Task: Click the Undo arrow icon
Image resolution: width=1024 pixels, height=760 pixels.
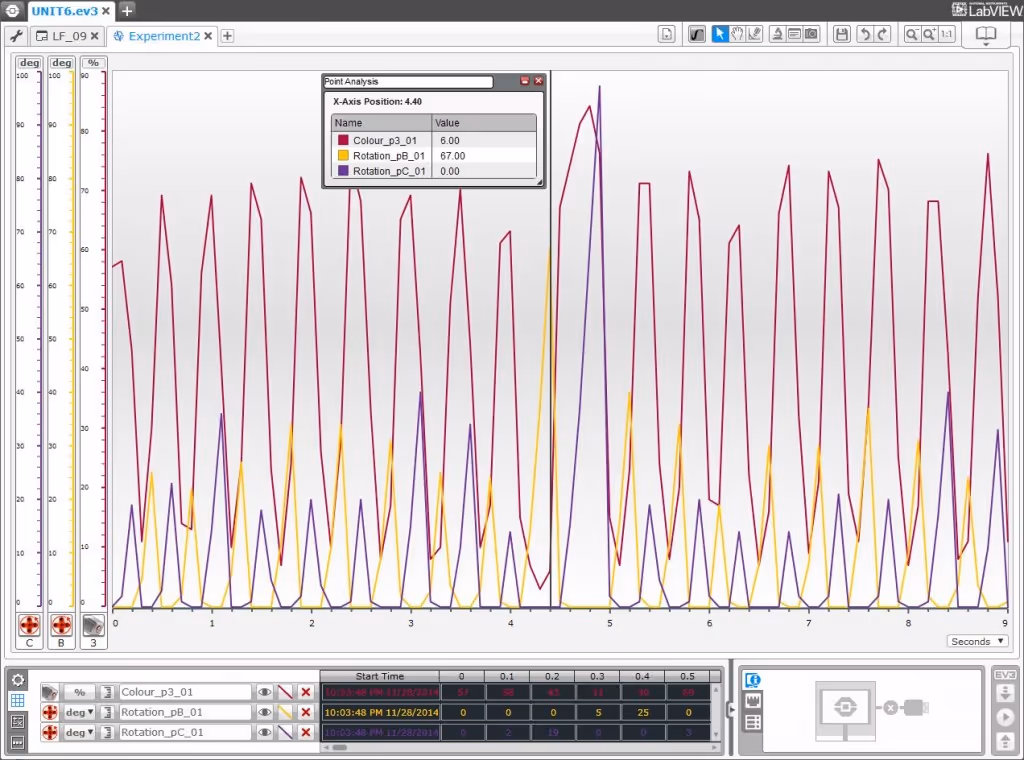Action: [x=866, y=34]
